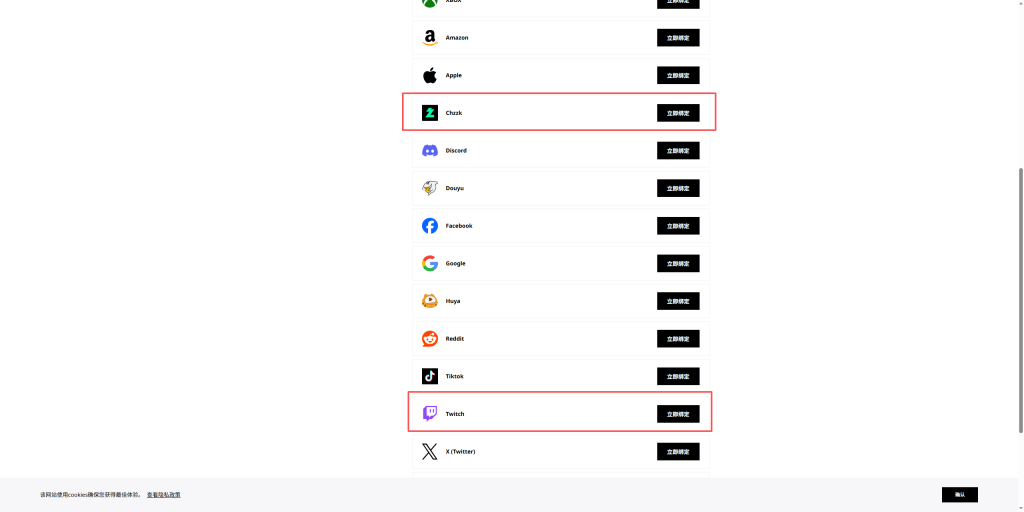The image size is (1024, 512).
Task: Confirm the cookie notice banner
Action: (x=959, y=495)
